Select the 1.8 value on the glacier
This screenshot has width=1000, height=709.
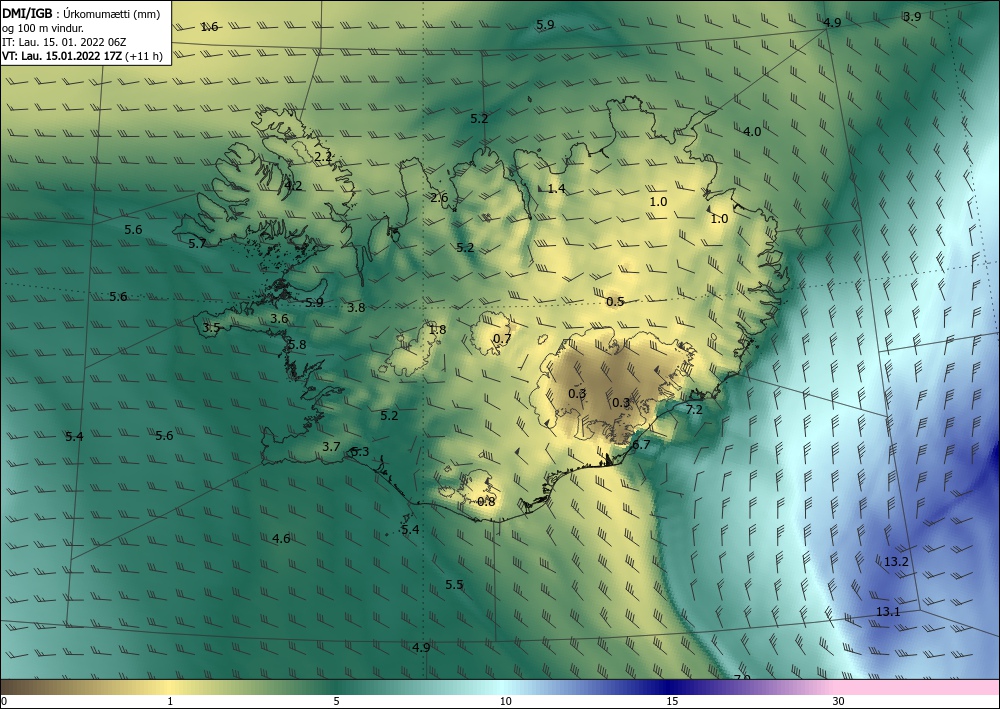(437, 330)
